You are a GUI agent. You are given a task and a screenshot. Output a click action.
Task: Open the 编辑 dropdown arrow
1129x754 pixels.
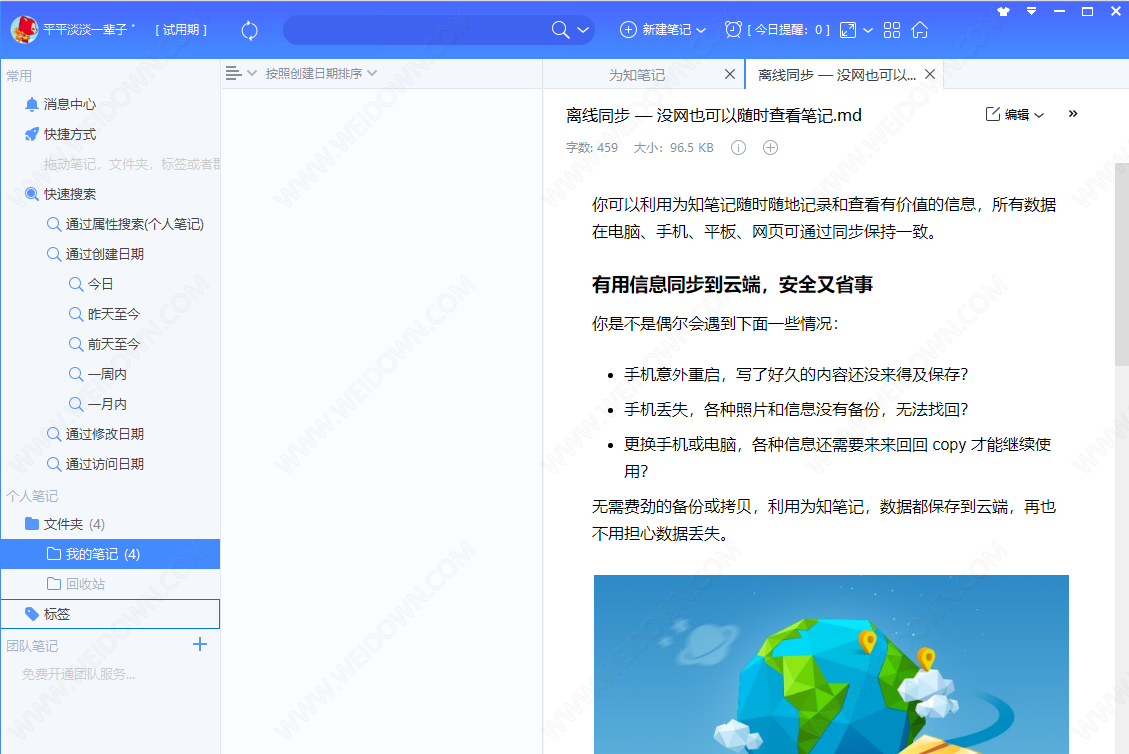[x=1038, y=114]
